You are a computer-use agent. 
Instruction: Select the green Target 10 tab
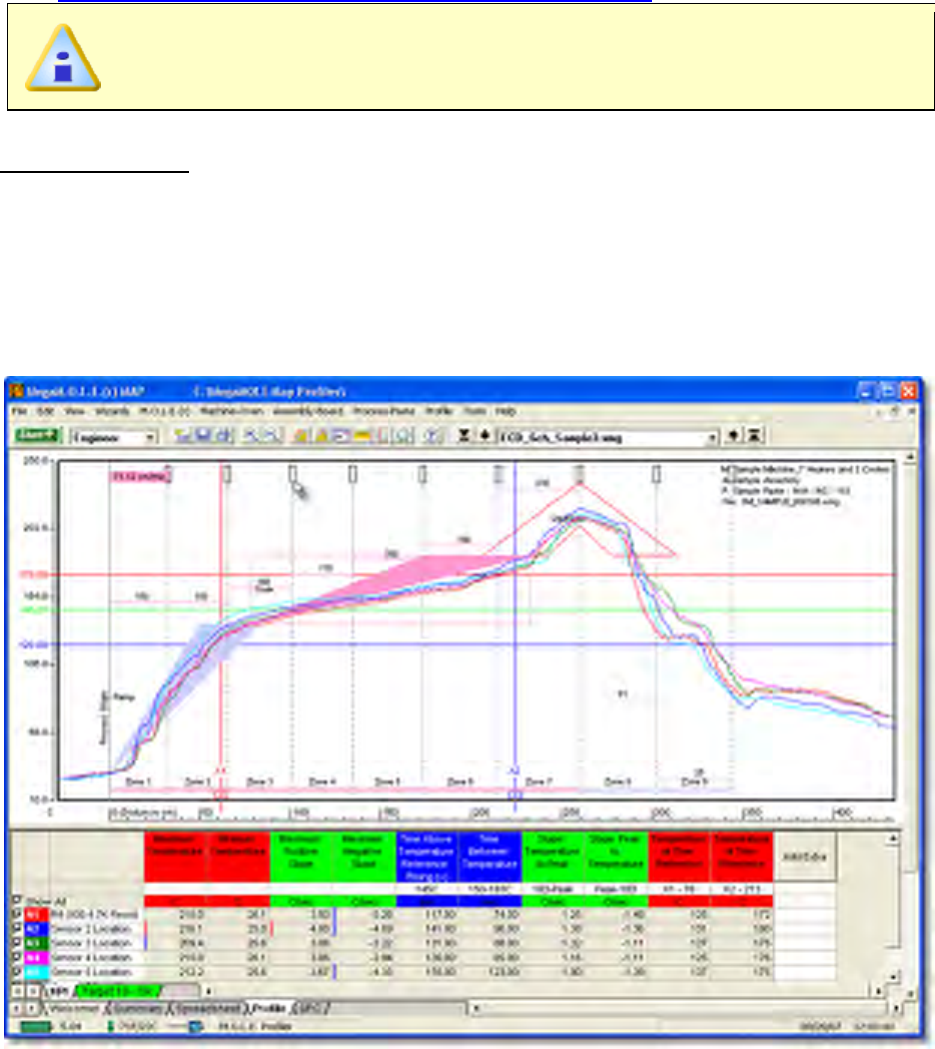[118, 991]
